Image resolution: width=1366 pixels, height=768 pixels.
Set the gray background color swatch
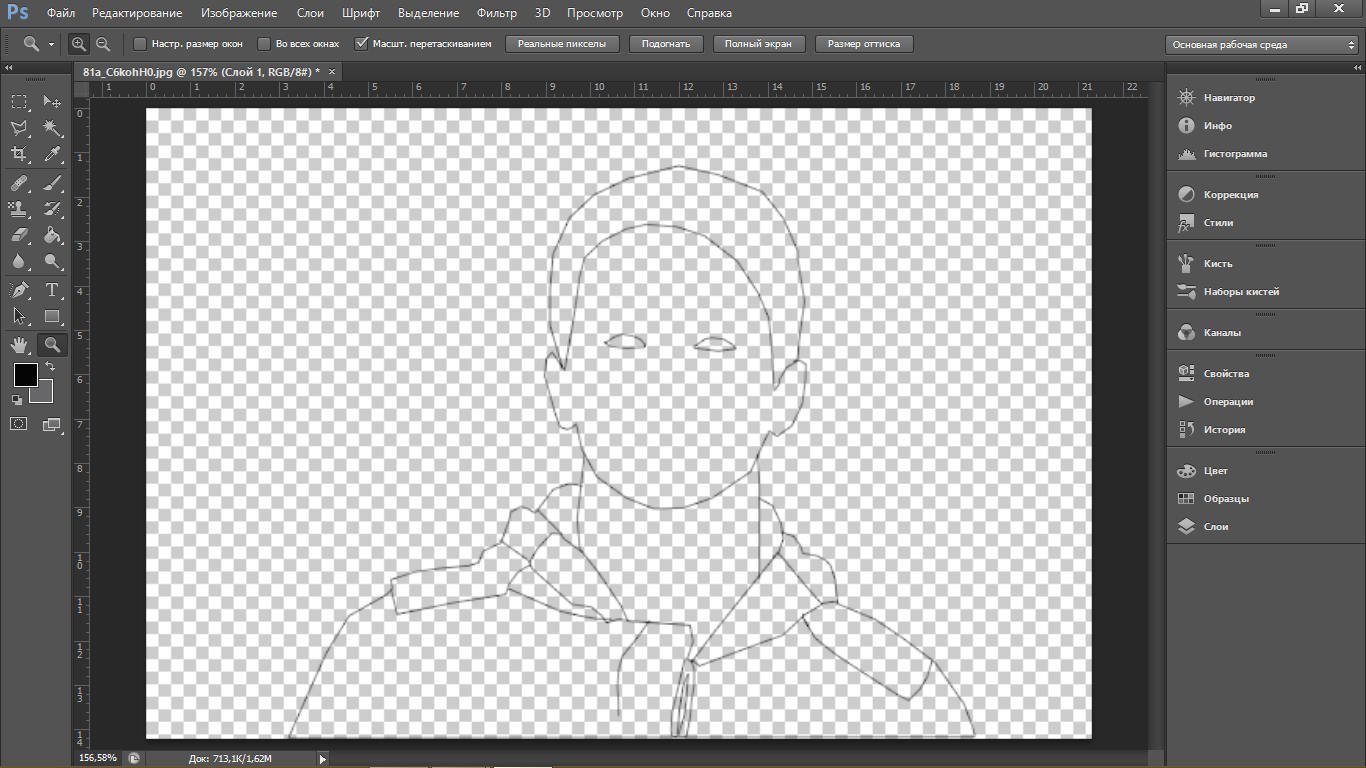pos(44,394)
